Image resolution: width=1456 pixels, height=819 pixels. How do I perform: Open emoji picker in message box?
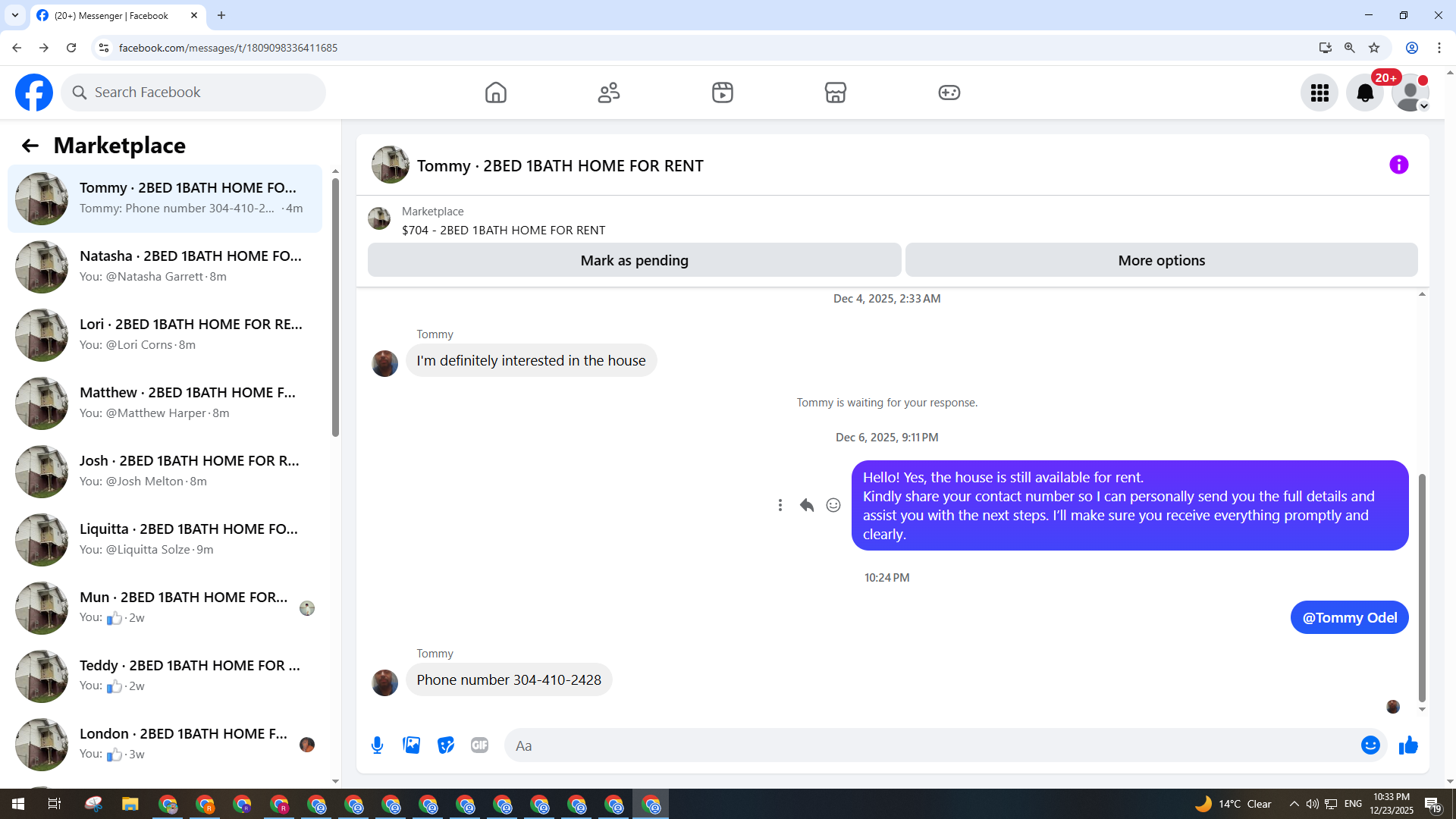click(1370, 745)
